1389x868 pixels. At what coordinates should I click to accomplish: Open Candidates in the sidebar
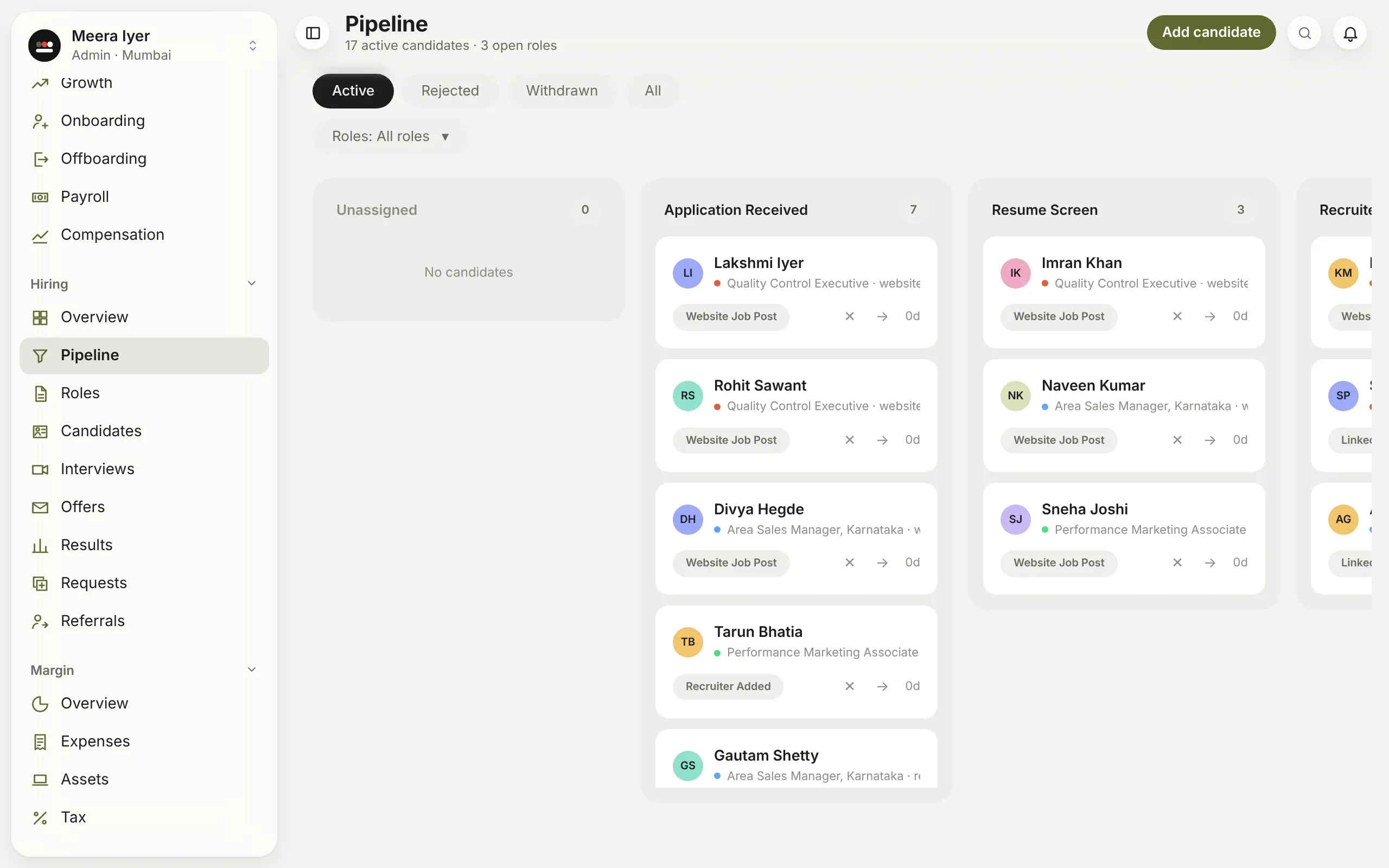pos(144,431)
